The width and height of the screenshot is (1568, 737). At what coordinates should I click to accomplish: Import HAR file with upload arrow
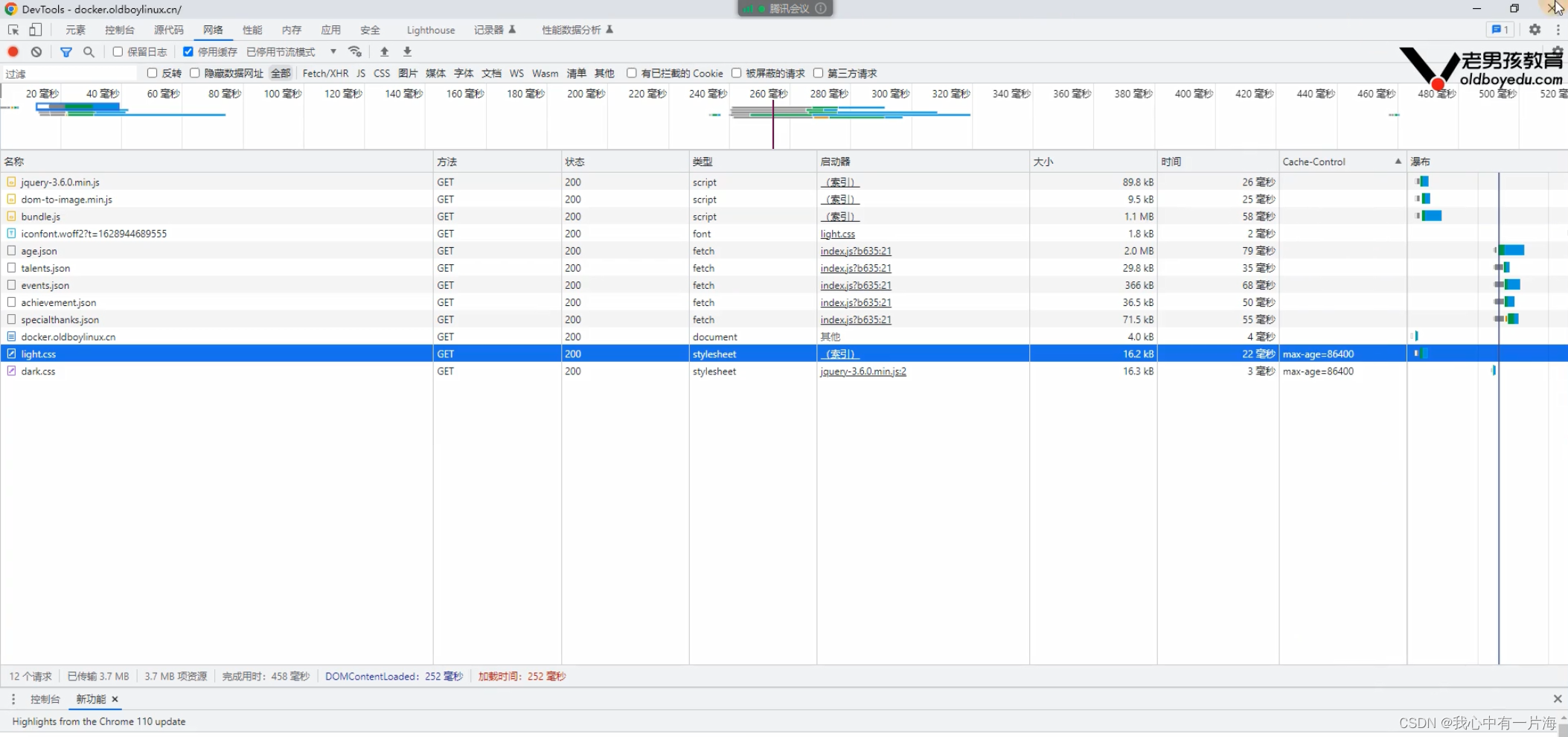click(384, 51)
